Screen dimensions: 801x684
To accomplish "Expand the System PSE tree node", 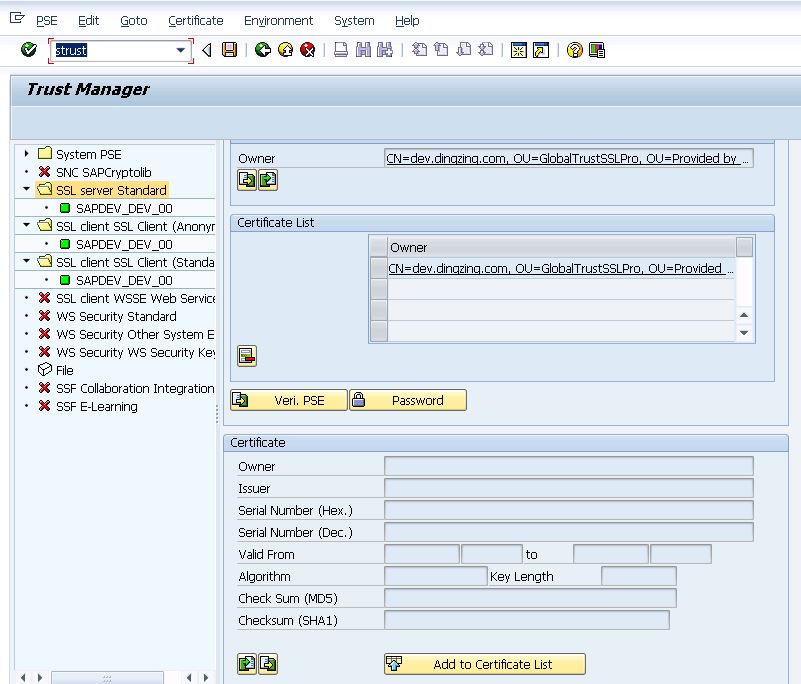I will click(x=28, y=154).
